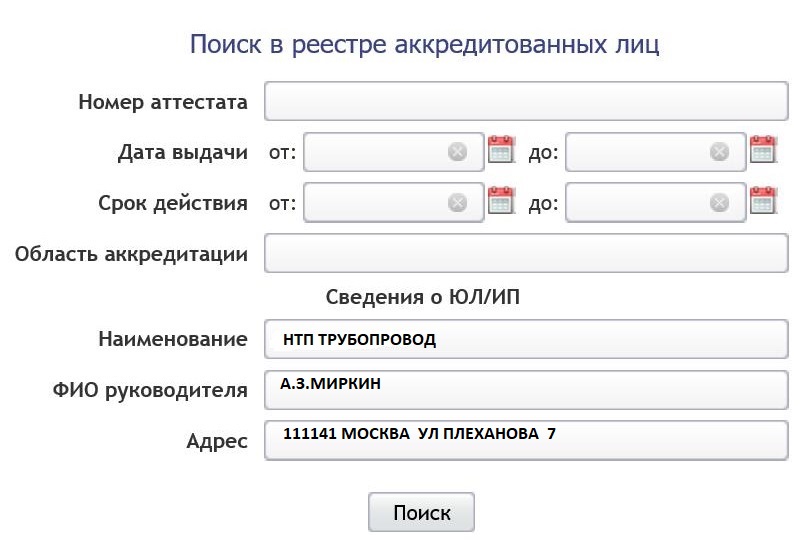Open calendar for issue date 'до'

pyautogui.click(x=763, y=149)
